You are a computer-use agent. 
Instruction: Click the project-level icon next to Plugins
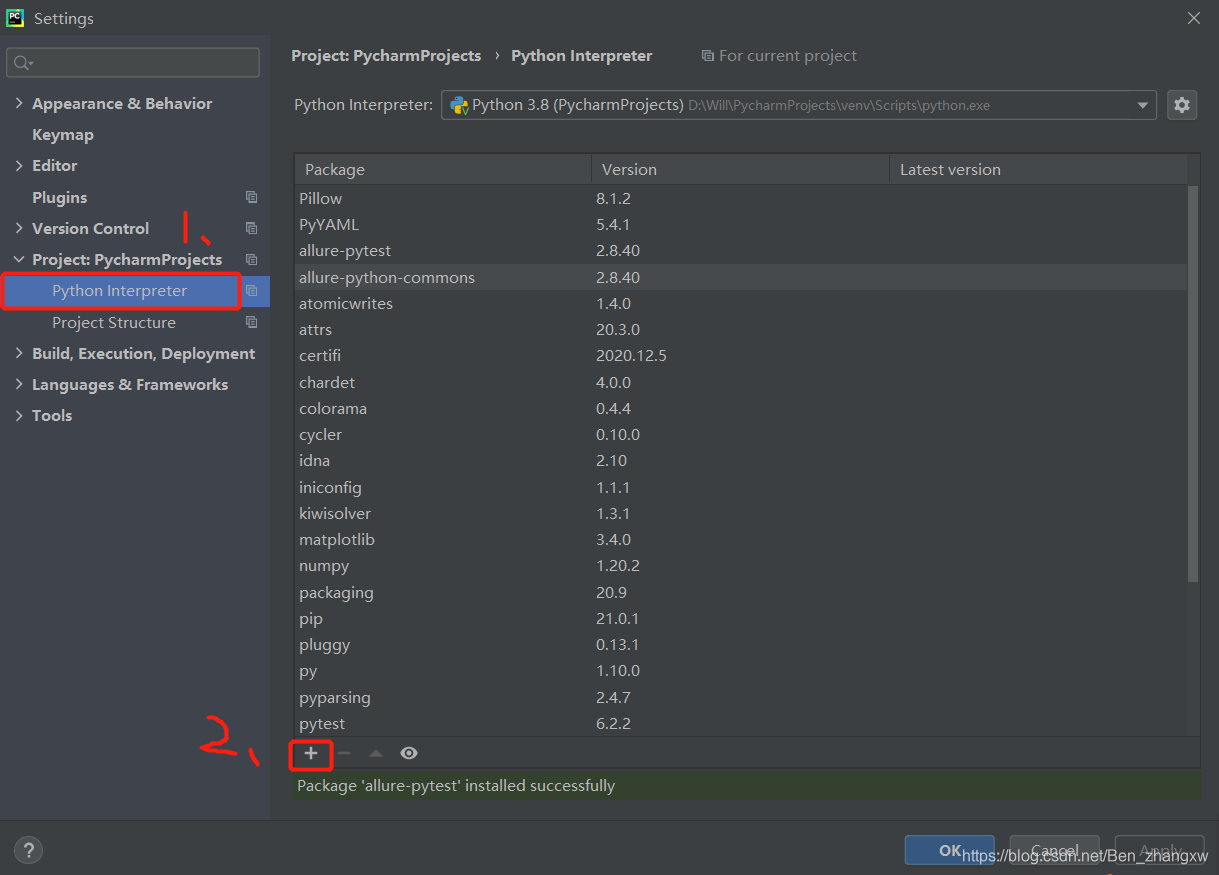click(251, 197)
